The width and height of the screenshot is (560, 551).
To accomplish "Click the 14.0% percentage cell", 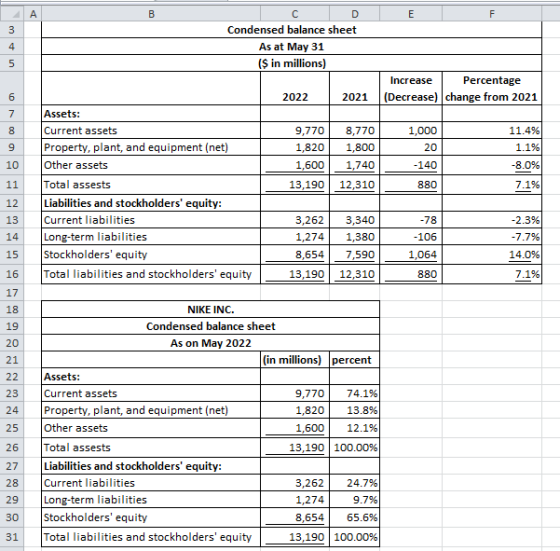I will 492,255.
